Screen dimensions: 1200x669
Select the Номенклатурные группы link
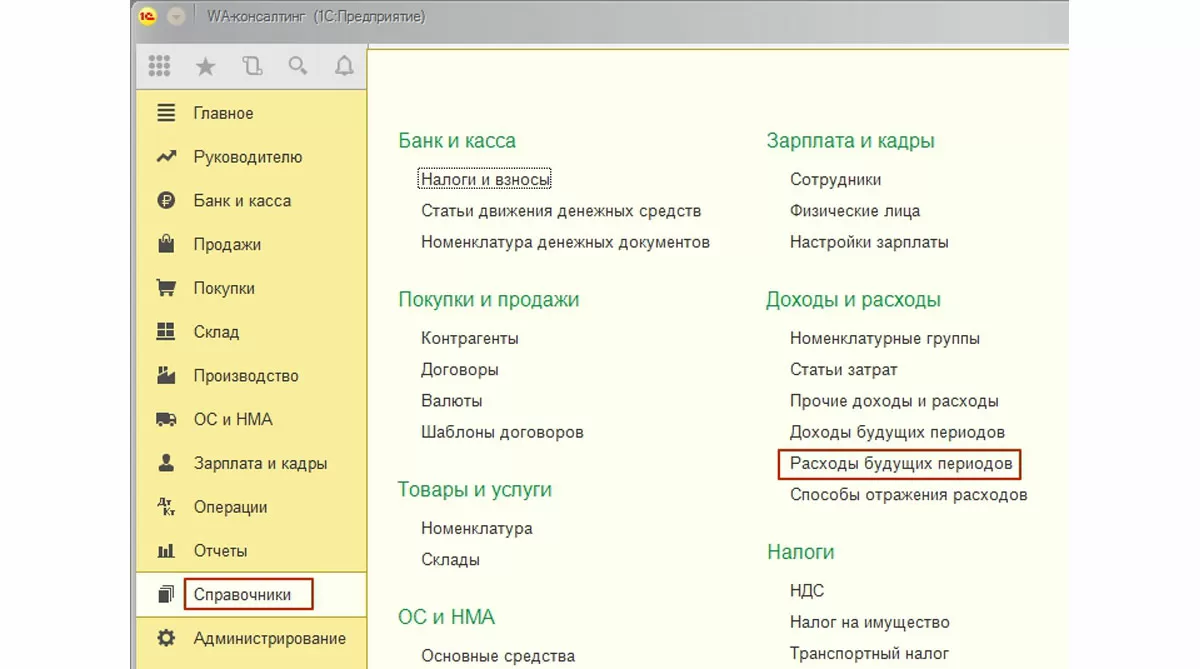tap(884, 338)
